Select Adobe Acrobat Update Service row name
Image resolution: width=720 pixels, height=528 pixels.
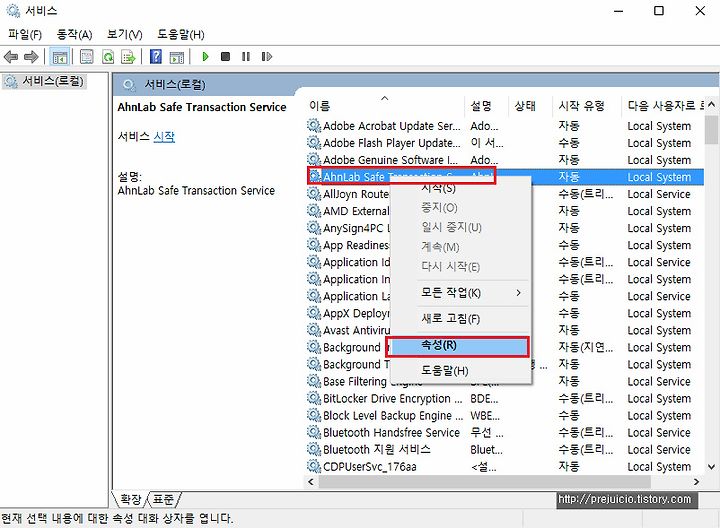point(392,126)
